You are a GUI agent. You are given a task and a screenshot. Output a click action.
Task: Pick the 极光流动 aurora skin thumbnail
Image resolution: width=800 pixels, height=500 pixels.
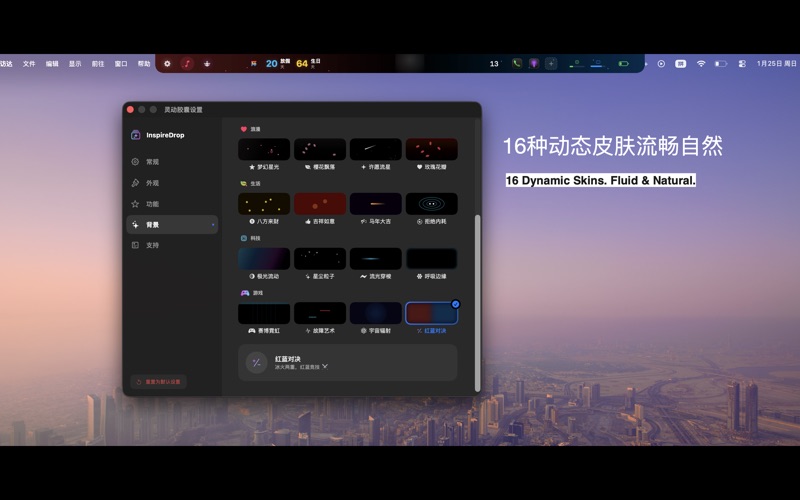(x=264, y=258)
